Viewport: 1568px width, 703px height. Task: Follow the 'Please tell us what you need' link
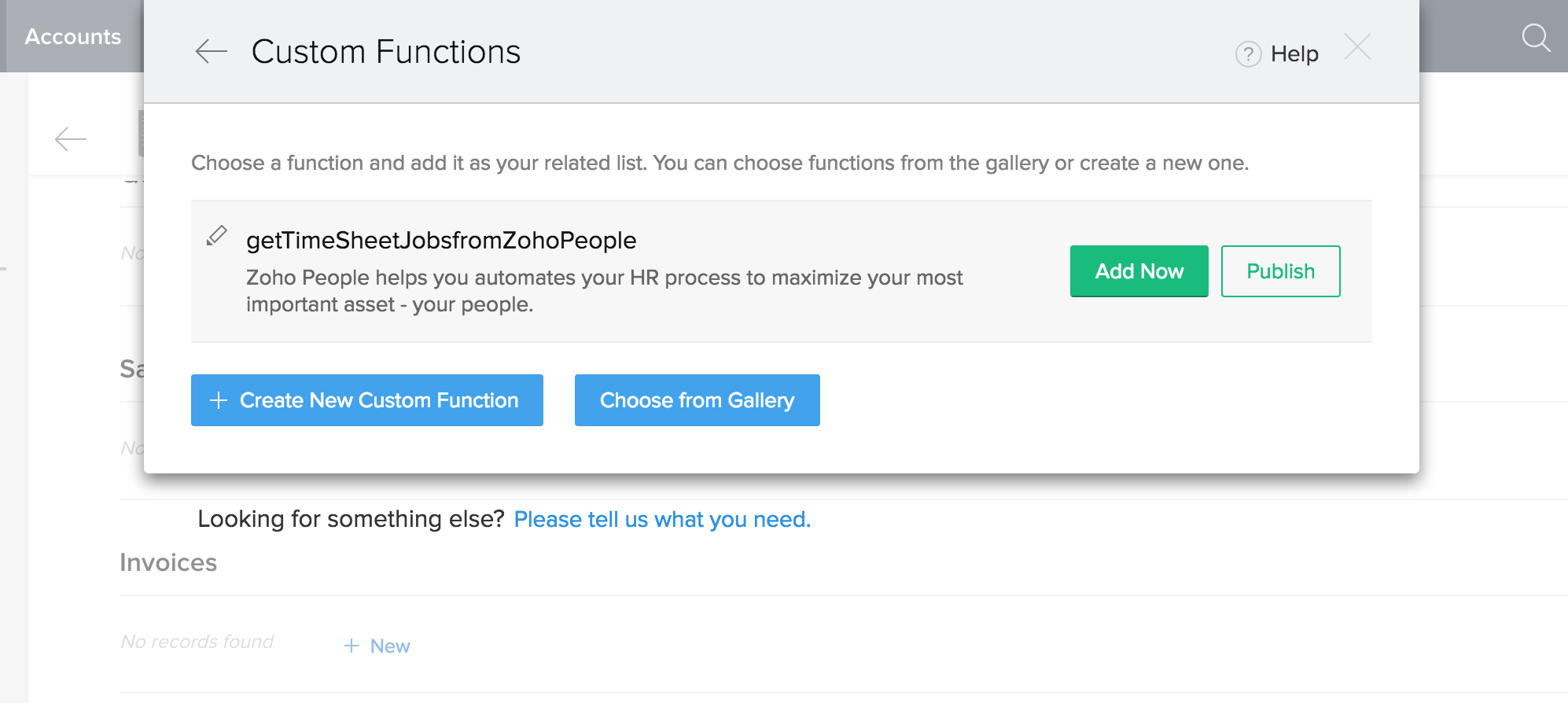coord(662,520)
